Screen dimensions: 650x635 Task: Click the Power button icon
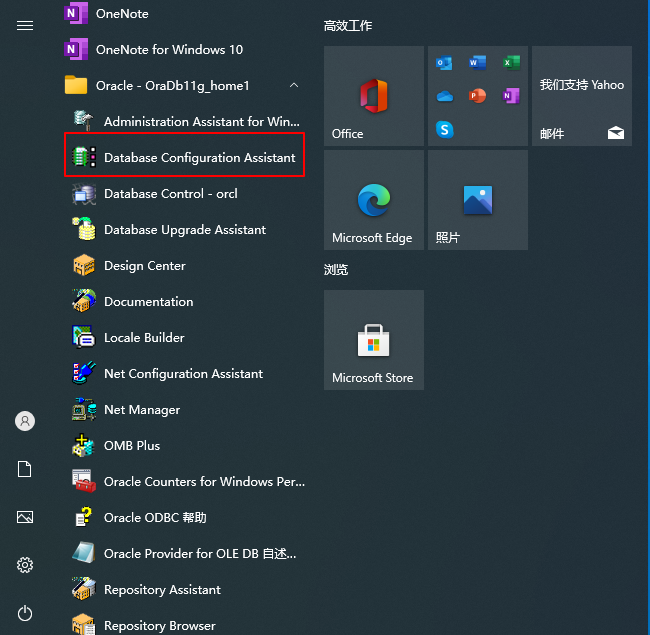25,613
